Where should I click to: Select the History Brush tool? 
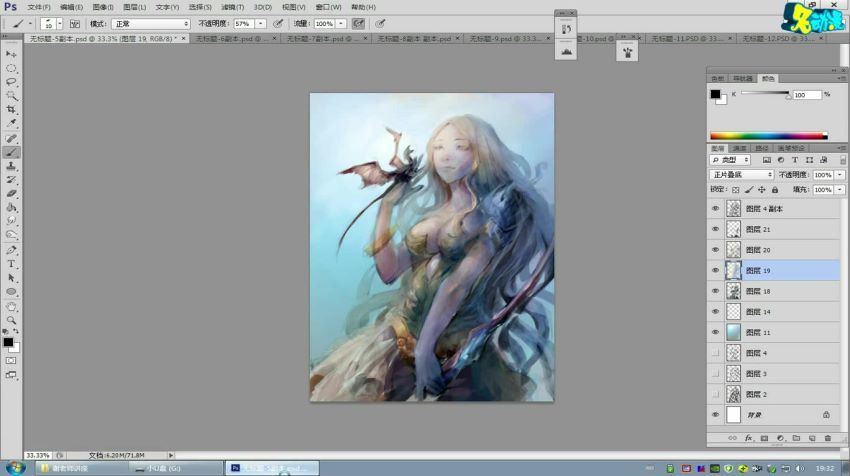point(11,180)
